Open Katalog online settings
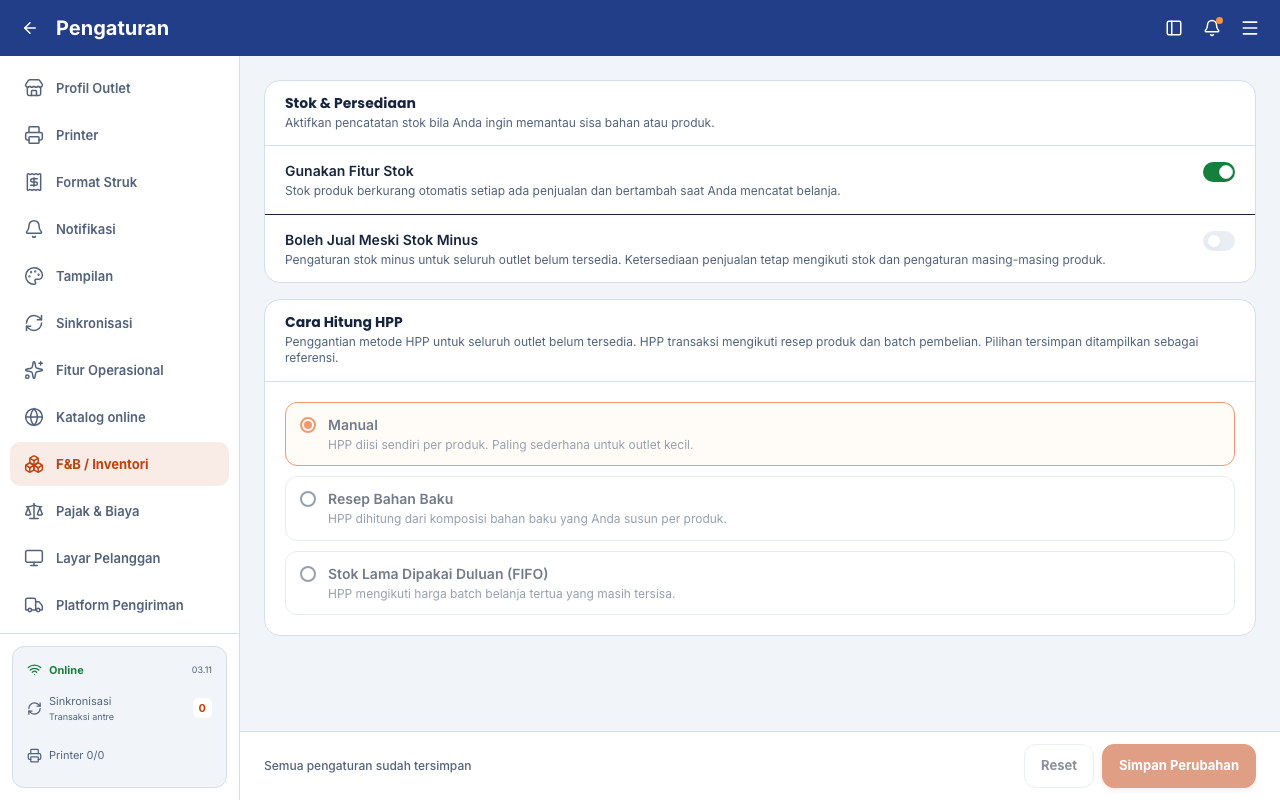The width and height of the screenshot is (1280, 800). click(120, 417)
